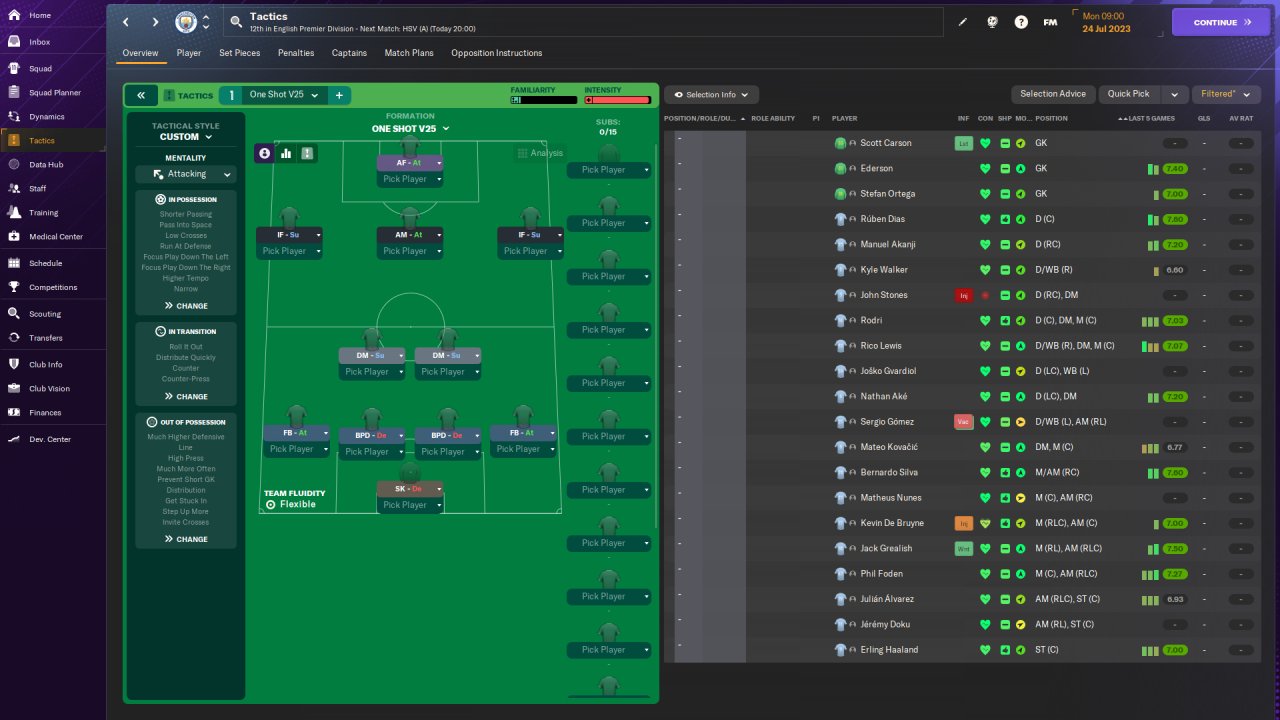
Task: Open One Shot V25 tactic slot dropdown
Action: click(x=285, y=95)
